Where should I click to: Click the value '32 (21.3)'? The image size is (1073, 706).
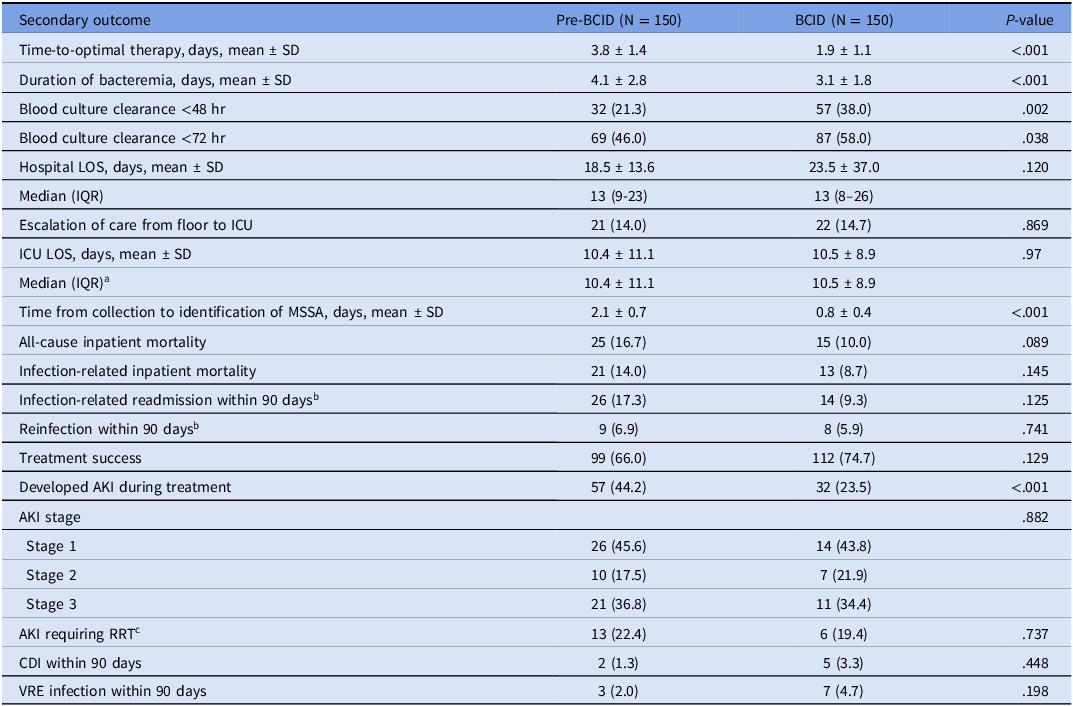coord(619,109)
